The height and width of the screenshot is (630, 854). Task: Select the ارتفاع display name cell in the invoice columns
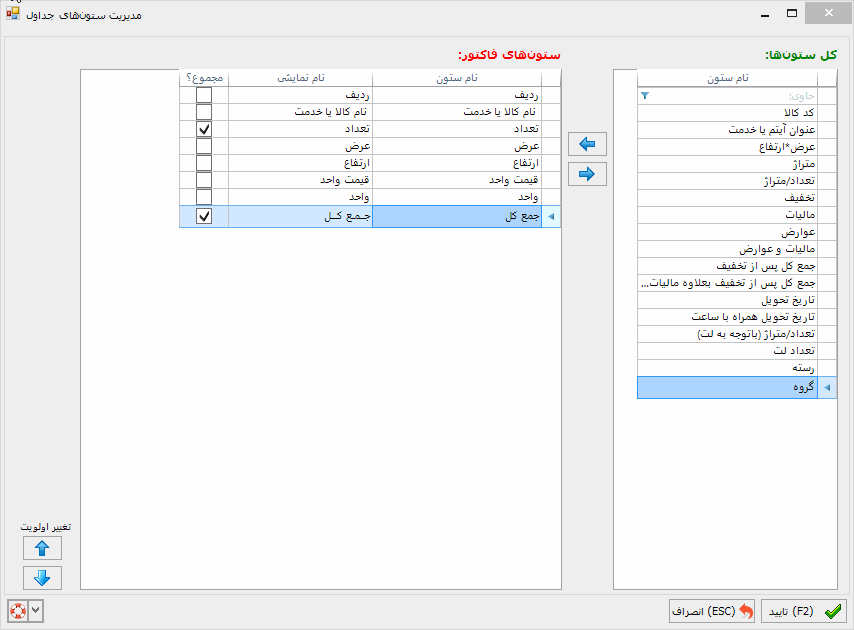click(x=300, y=164)
